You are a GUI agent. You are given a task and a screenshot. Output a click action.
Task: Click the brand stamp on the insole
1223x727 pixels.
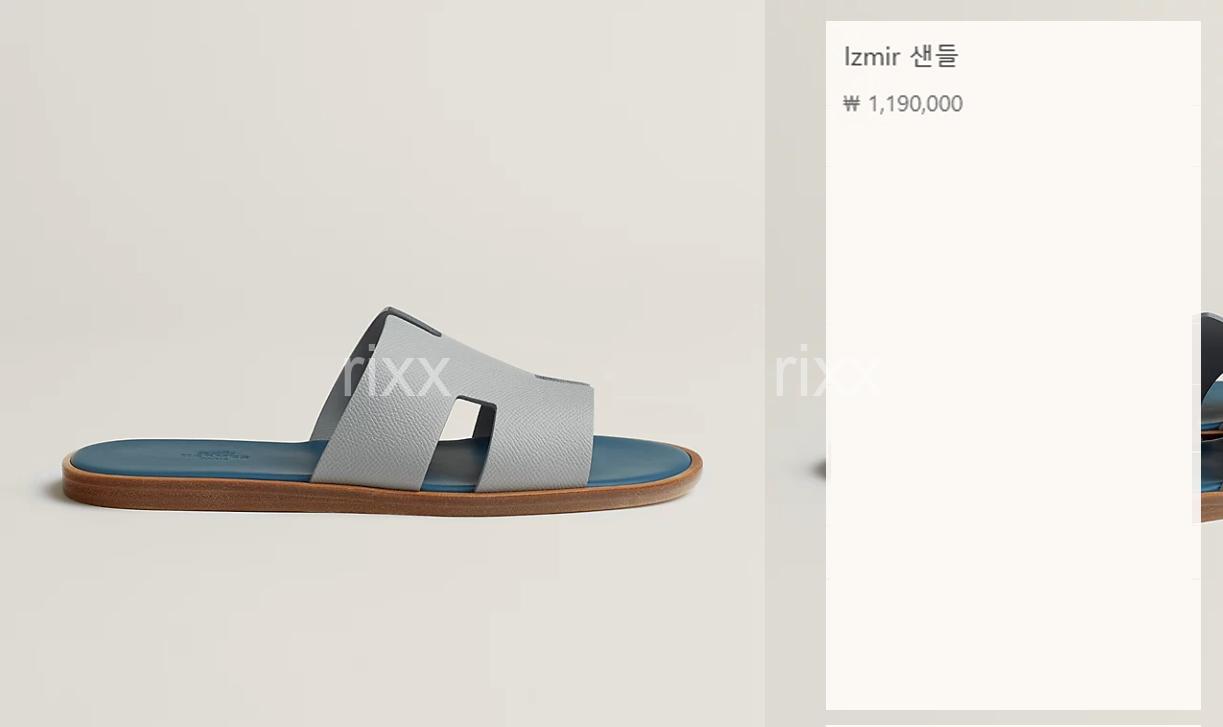pos(213,454)
